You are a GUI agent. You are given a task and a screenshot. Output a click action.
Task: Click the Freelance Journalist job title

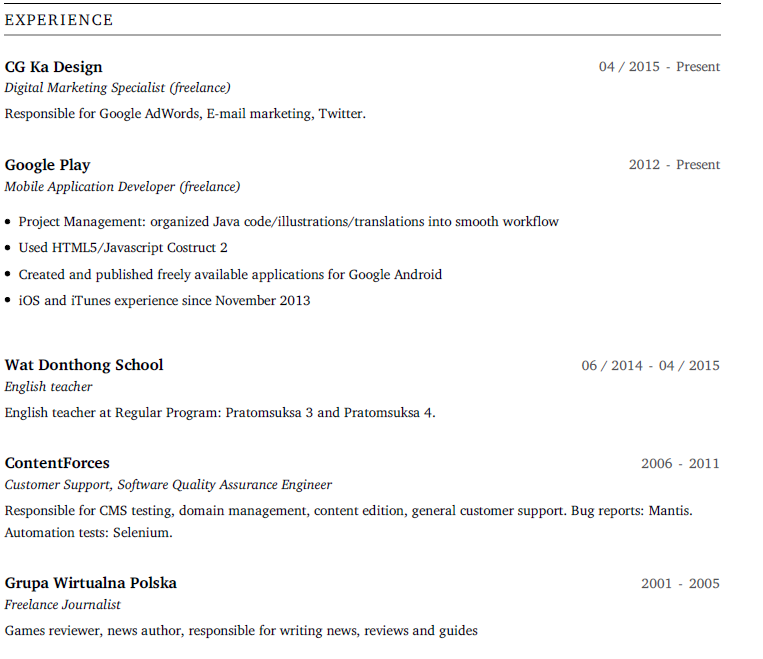click(63, 605)
